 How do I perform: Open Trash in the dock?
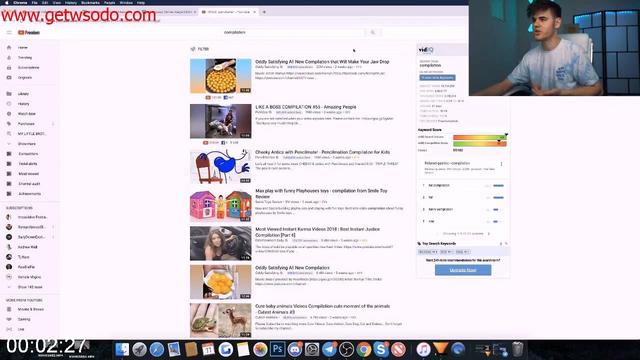518,349
